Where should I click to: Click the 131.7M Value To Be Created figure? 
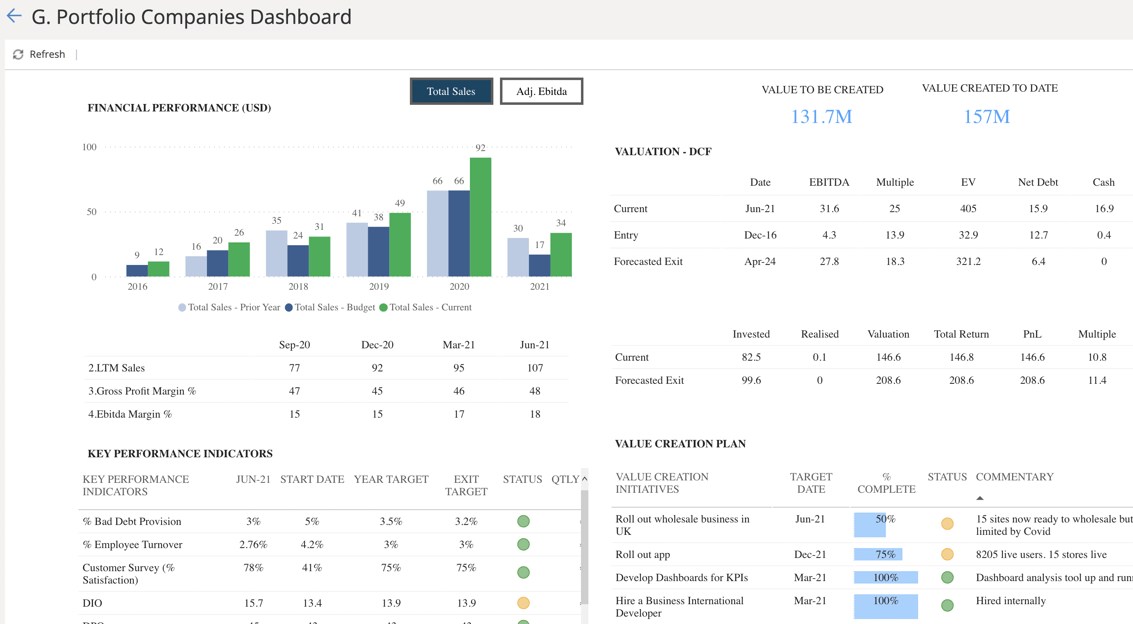[822, 117]
